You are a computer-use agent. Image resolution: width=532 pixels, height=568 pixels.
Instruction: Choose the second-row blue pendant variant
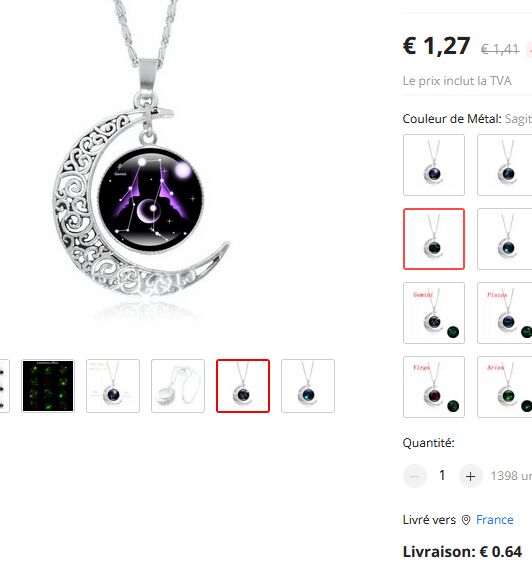(x=504, y=239)
